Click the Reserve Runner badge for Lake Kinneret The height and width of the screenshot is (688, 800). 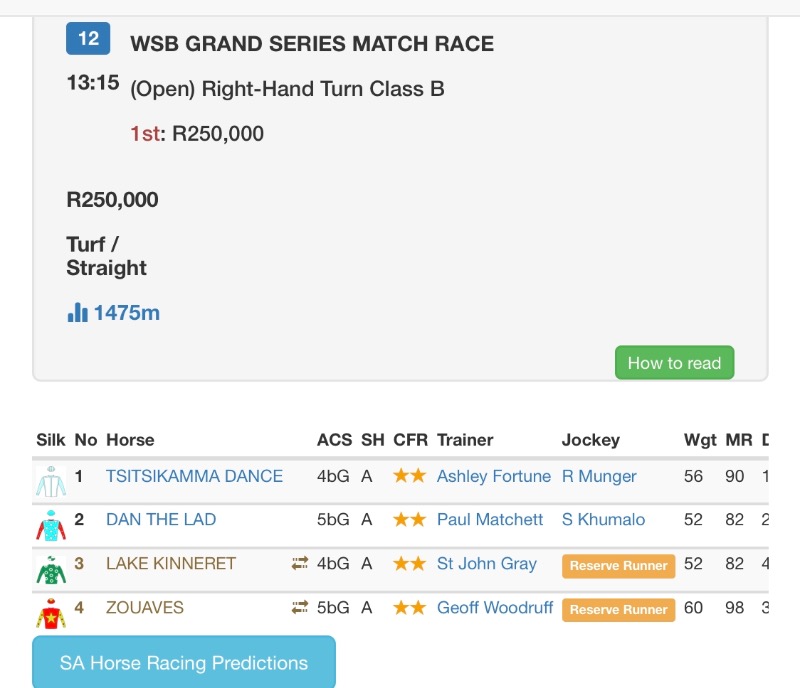coord(618,565)
